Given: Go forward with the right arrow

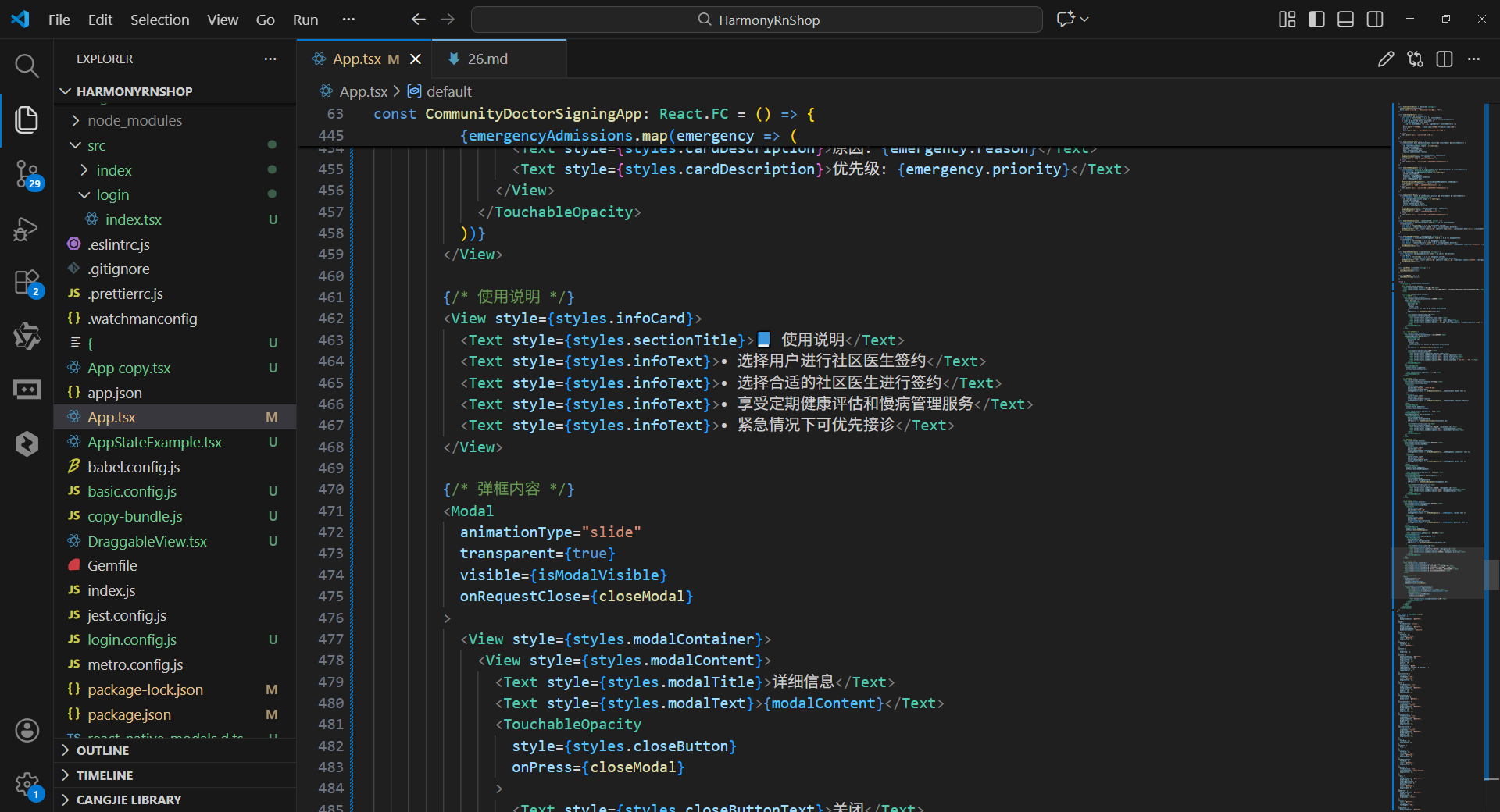Looking at the screenshot, I should click(448, 20).
